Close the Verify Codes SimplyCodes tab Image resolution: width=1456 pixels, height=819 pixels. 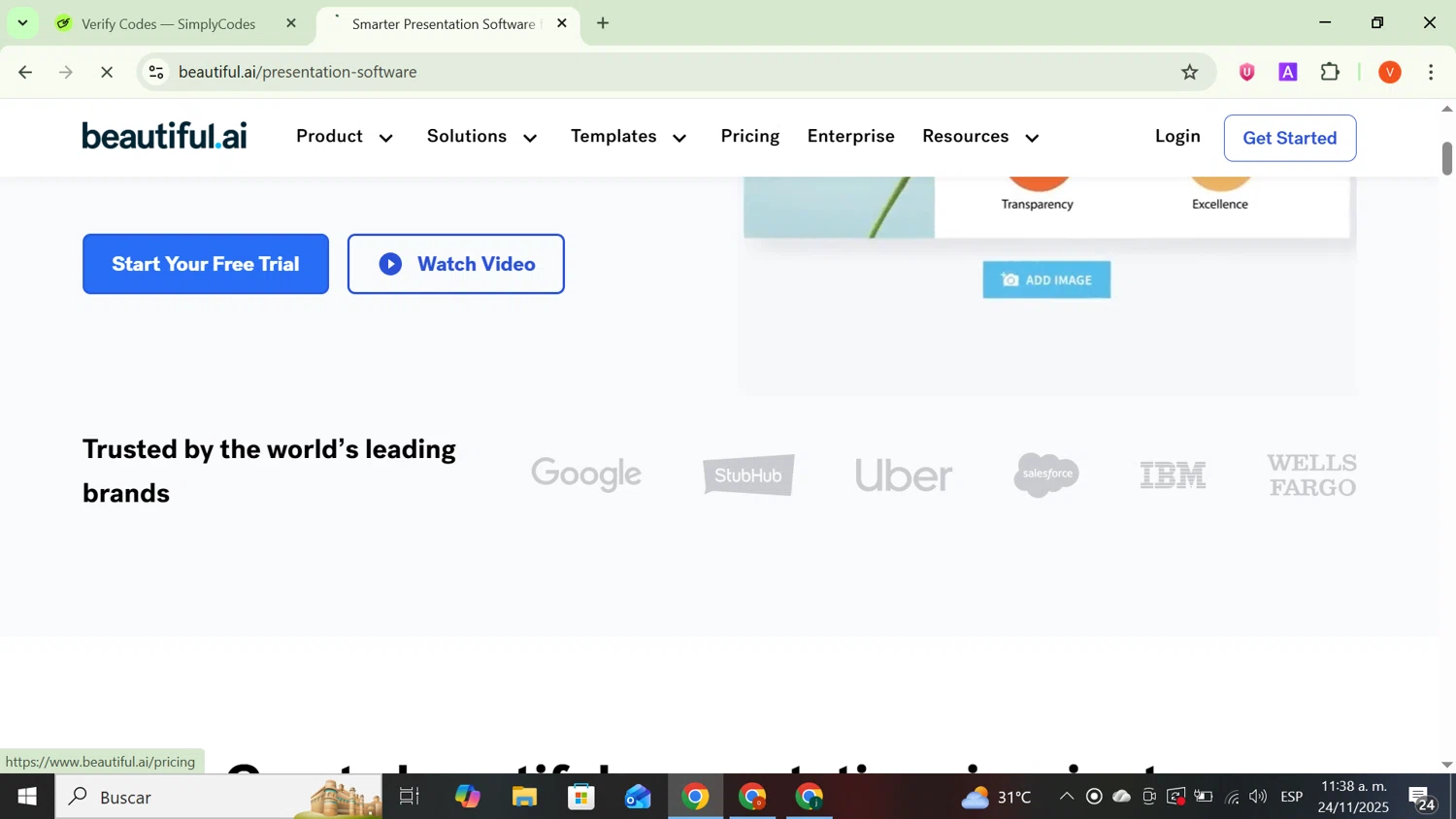(x=291, y=23)
